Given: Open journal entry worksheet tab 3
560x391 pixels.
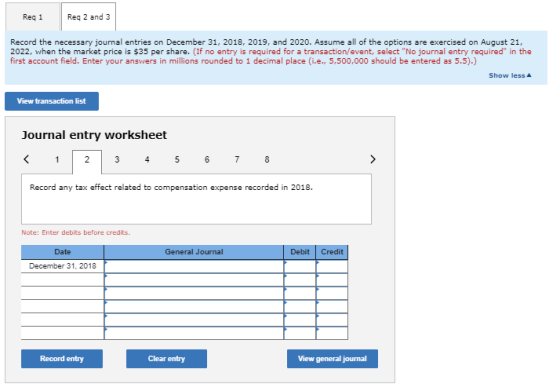Looking at the screenshot, I should click(117, 160).
